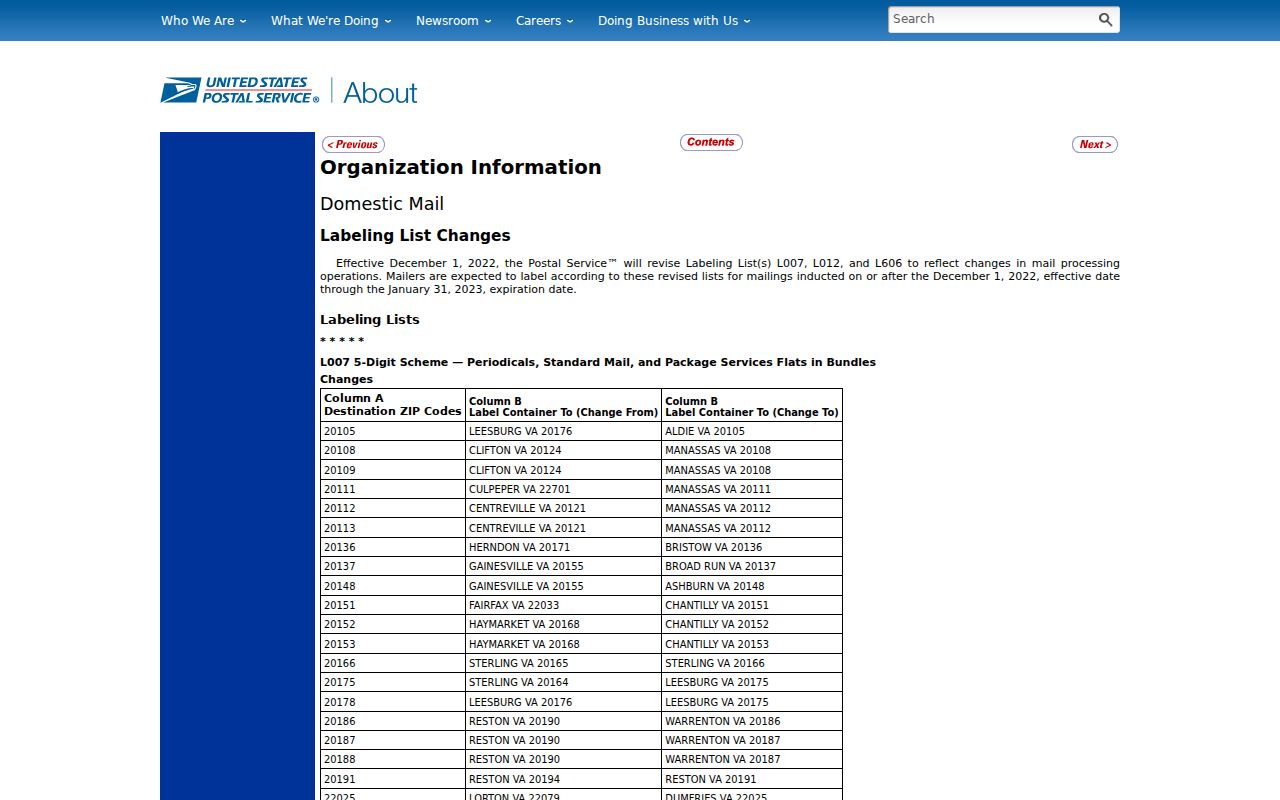Select the STERLING VA 20165 cell

(563, 663)
